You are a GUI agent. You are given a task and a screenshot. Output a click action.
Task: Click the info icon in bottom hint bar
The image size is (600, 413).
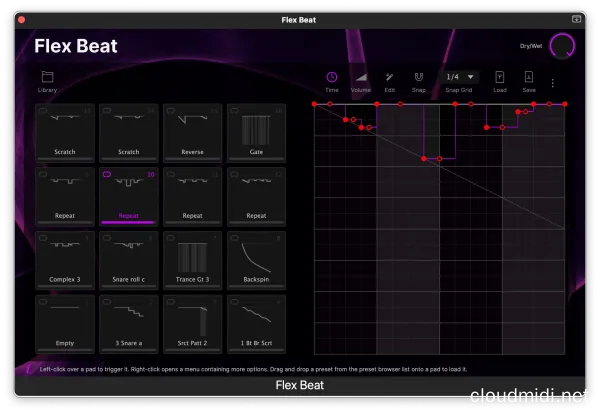(27, 370)
